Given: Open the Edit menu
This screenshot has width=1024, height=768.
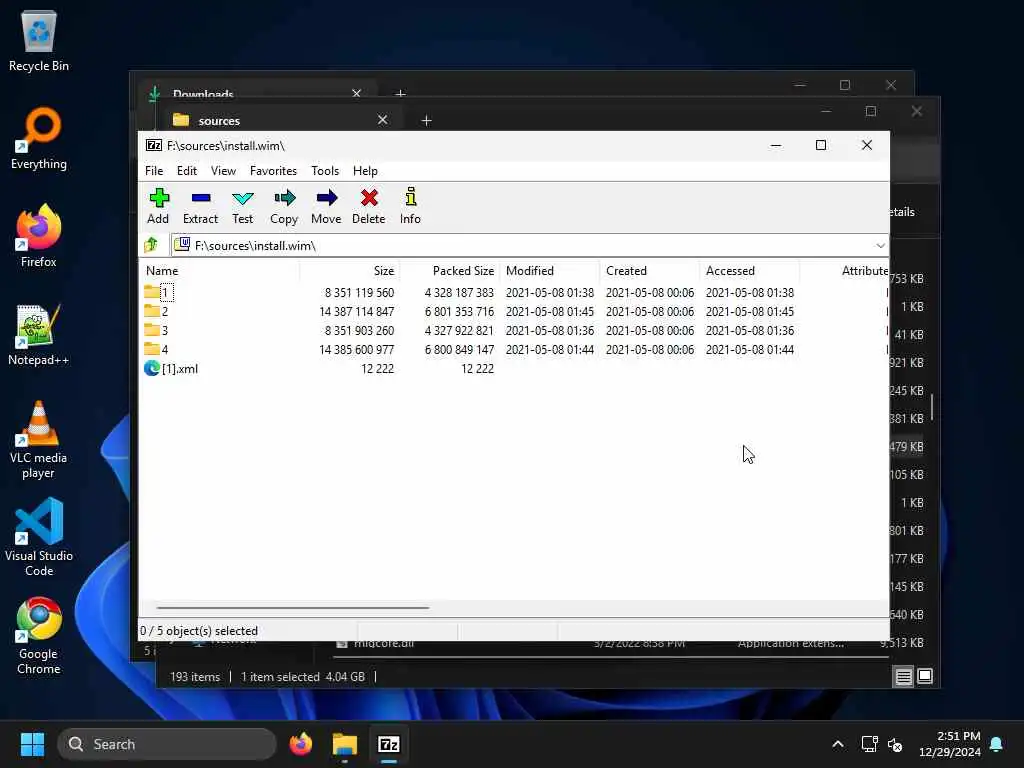Looking at the screenshot, I should (x=187, y=170).
